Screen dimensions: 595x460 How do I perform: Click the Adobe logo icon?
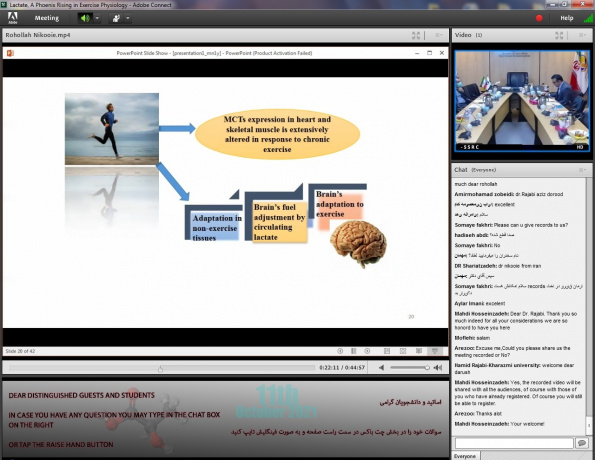(13, 18)
